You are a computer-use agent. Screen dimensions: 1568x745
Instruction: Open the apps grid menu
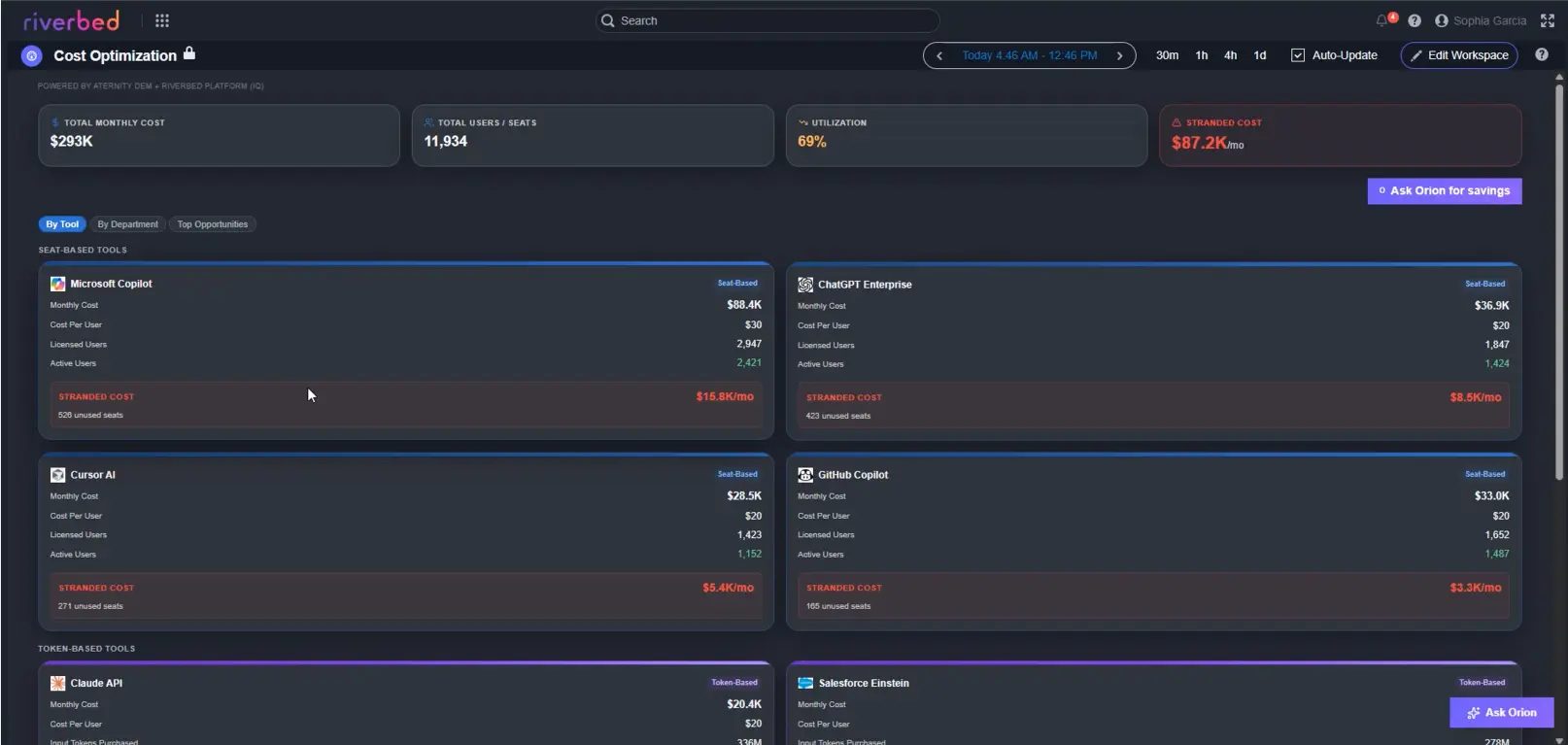pyautogui.click(x=162, y=20)
